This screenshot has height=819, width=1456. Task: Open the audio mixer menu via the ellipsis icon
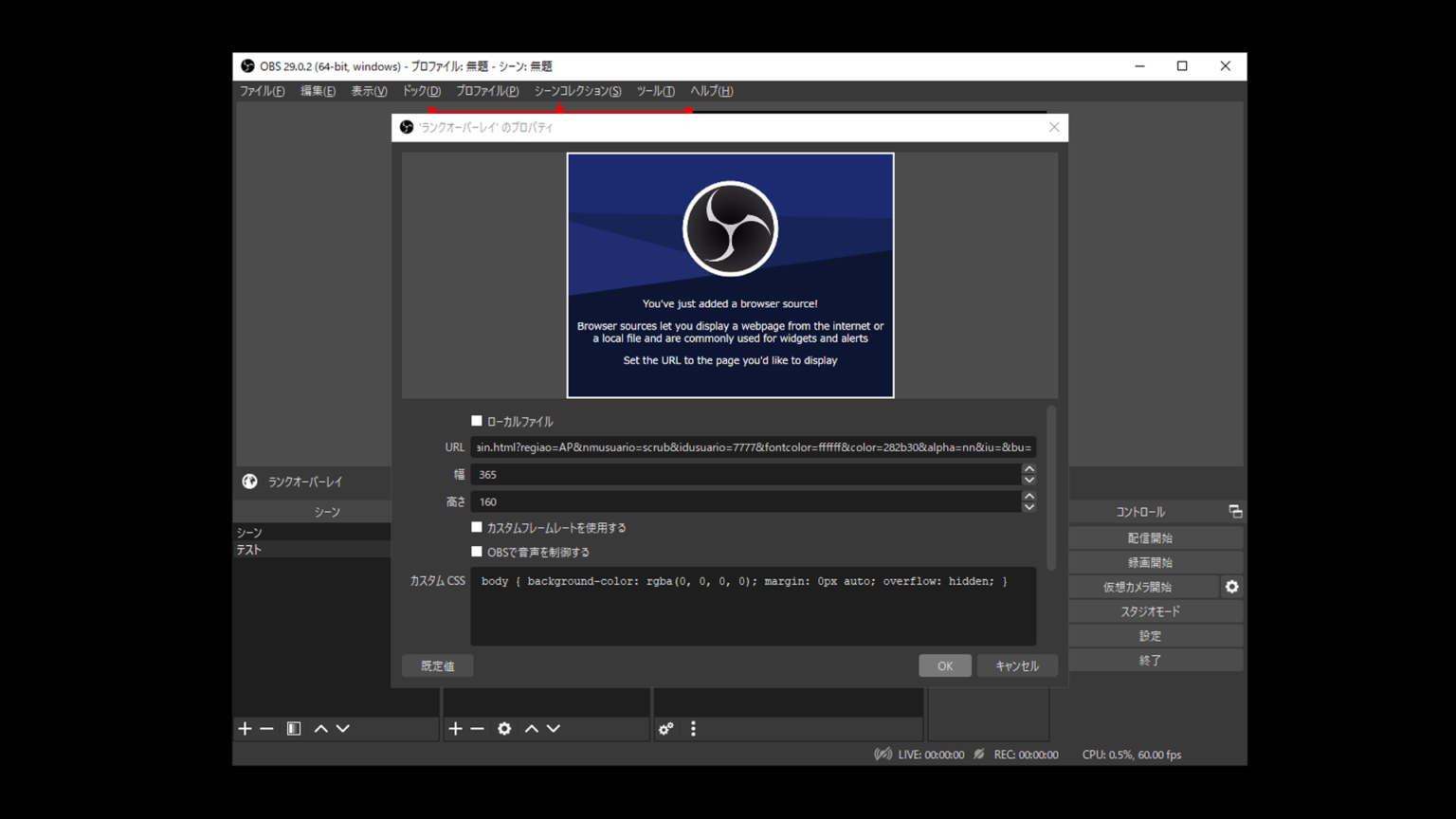pos(693,728)
